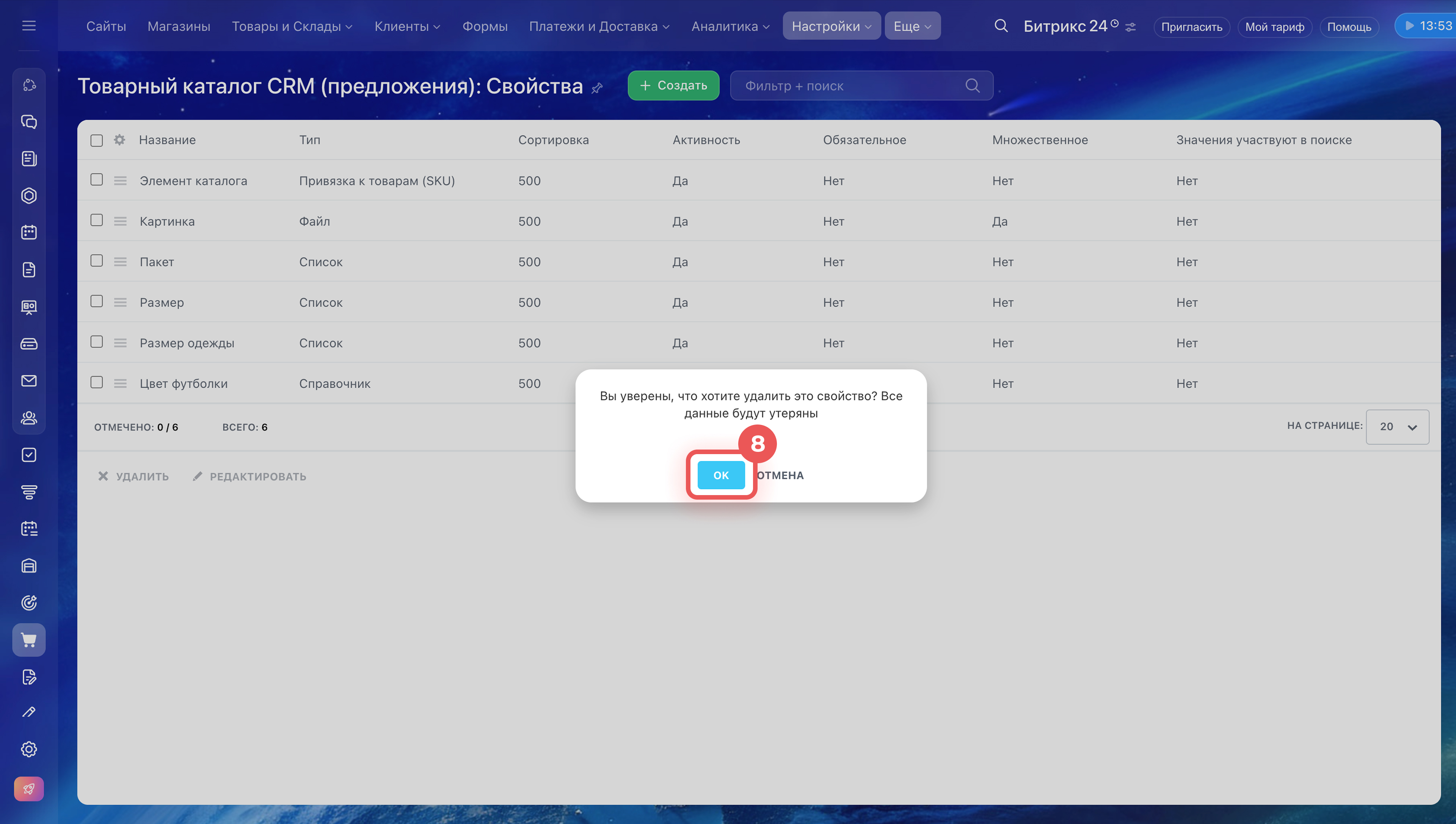The height and width of the screenshot is (824, 1456).
Task: Confirm deletion with the OK button
Action: [x=720, y=475]
